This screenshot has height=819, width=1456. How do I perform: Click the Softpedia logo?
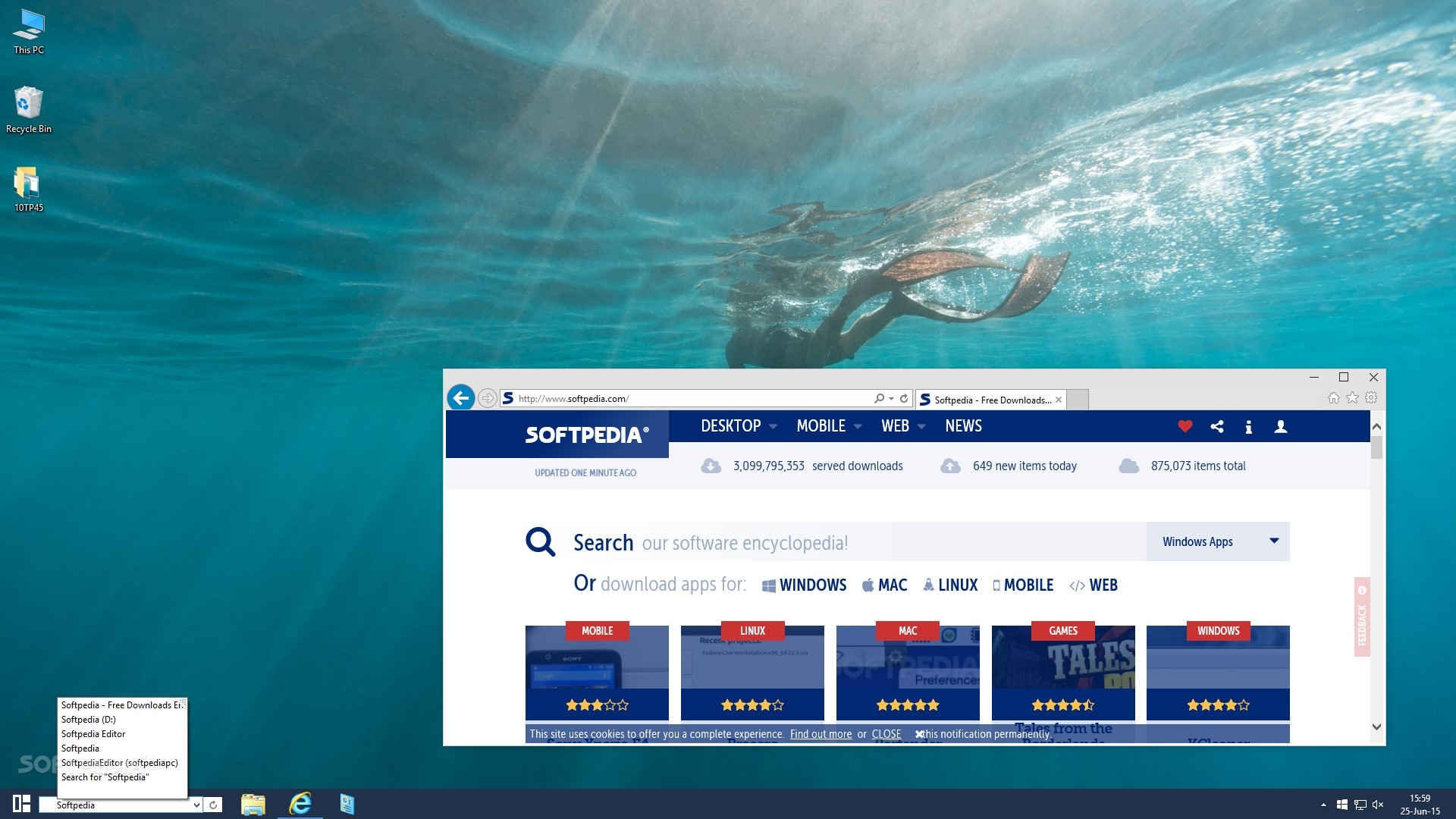[587, 435]
